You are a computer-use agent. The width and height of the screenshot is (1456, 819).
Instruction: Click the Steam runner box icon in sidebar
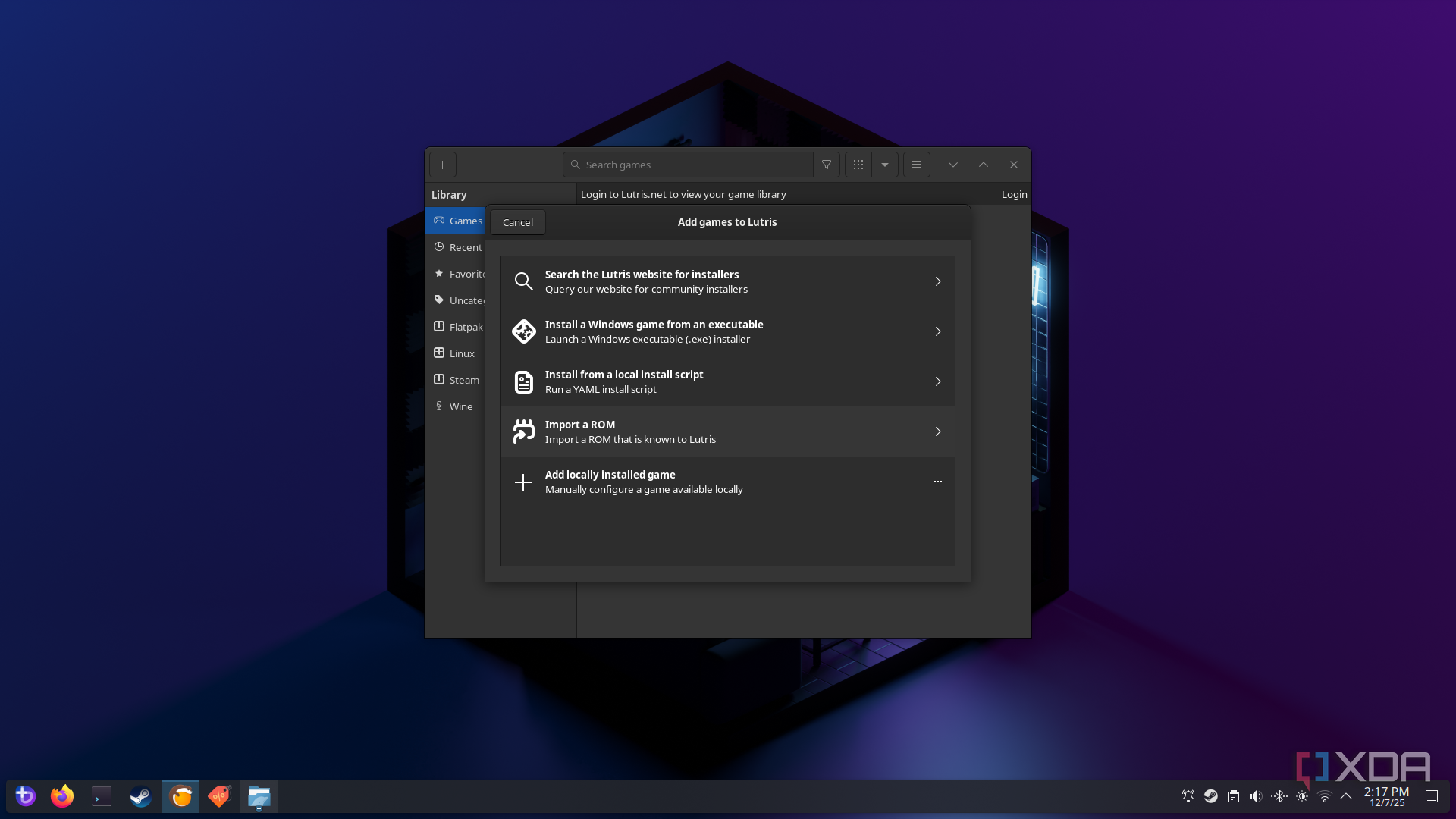438,379
